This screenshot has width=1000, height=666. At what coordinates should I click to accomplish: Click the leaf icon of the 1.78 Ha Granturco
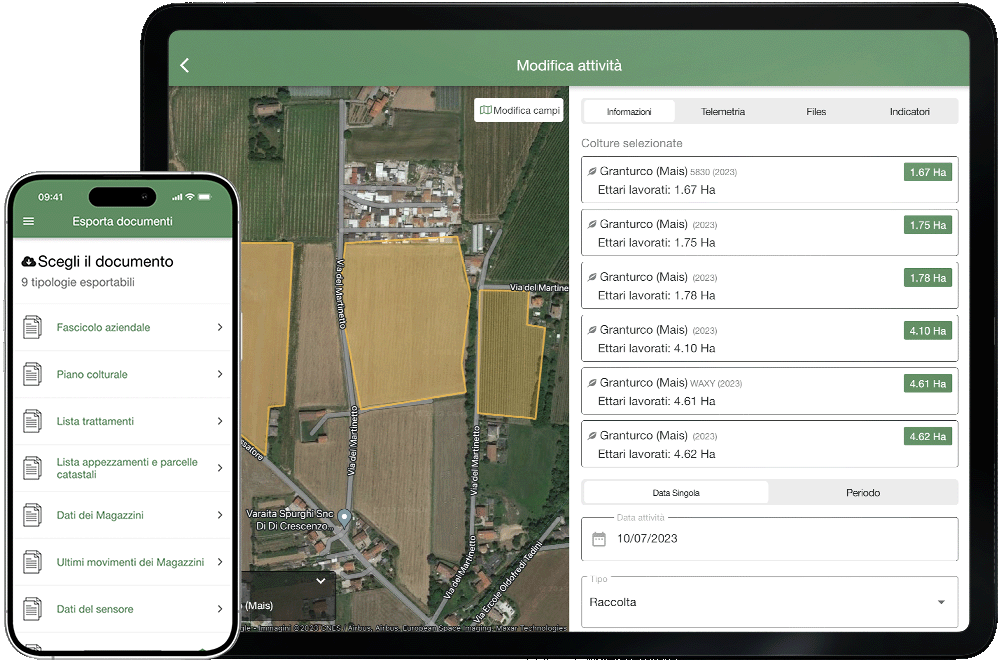(592, 278)
